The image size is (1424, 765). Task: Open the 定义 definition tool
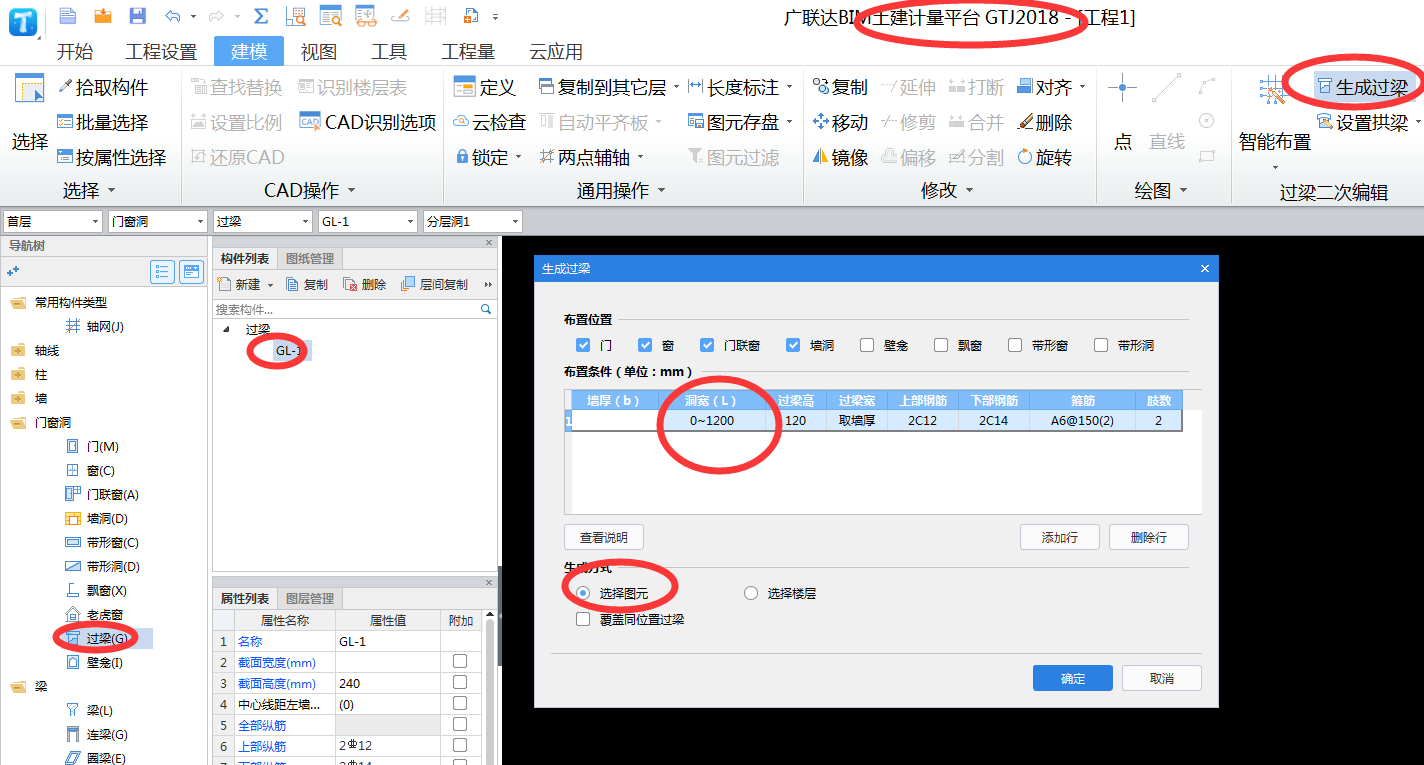[485, 87]
